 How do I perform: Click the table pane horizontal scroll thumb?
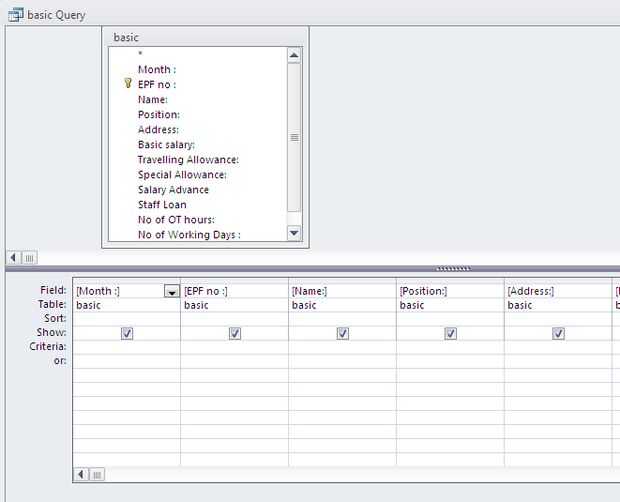(29, 258)
